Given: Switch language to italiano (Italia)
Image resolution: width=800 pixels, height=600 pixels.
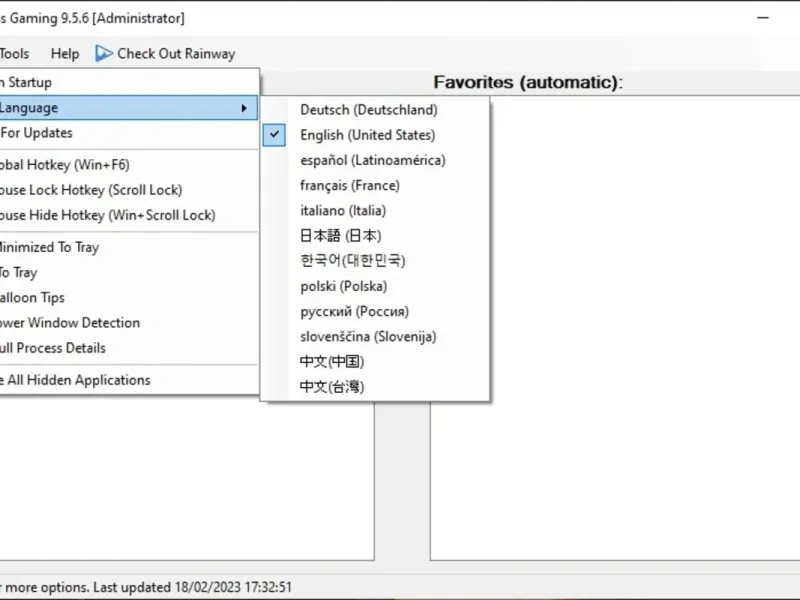Looking at the screenshot, I should tap(376, 211).
